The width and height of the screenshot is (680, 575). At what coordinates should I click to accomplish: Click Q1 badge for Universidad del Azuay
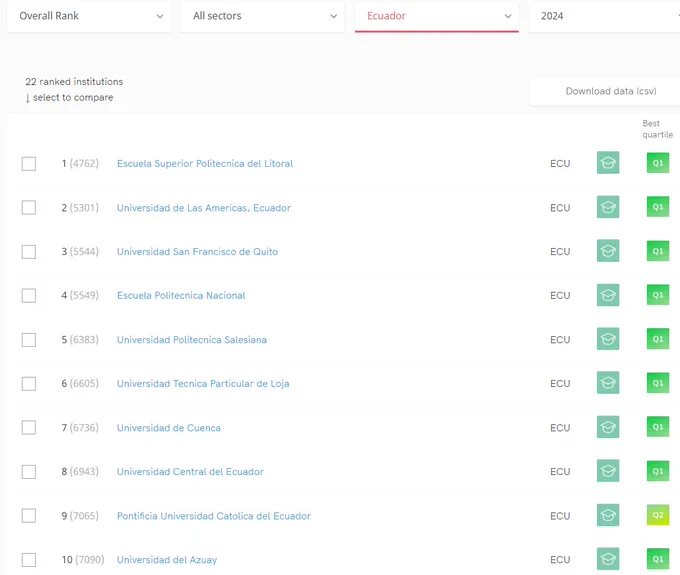click(658, 559)
